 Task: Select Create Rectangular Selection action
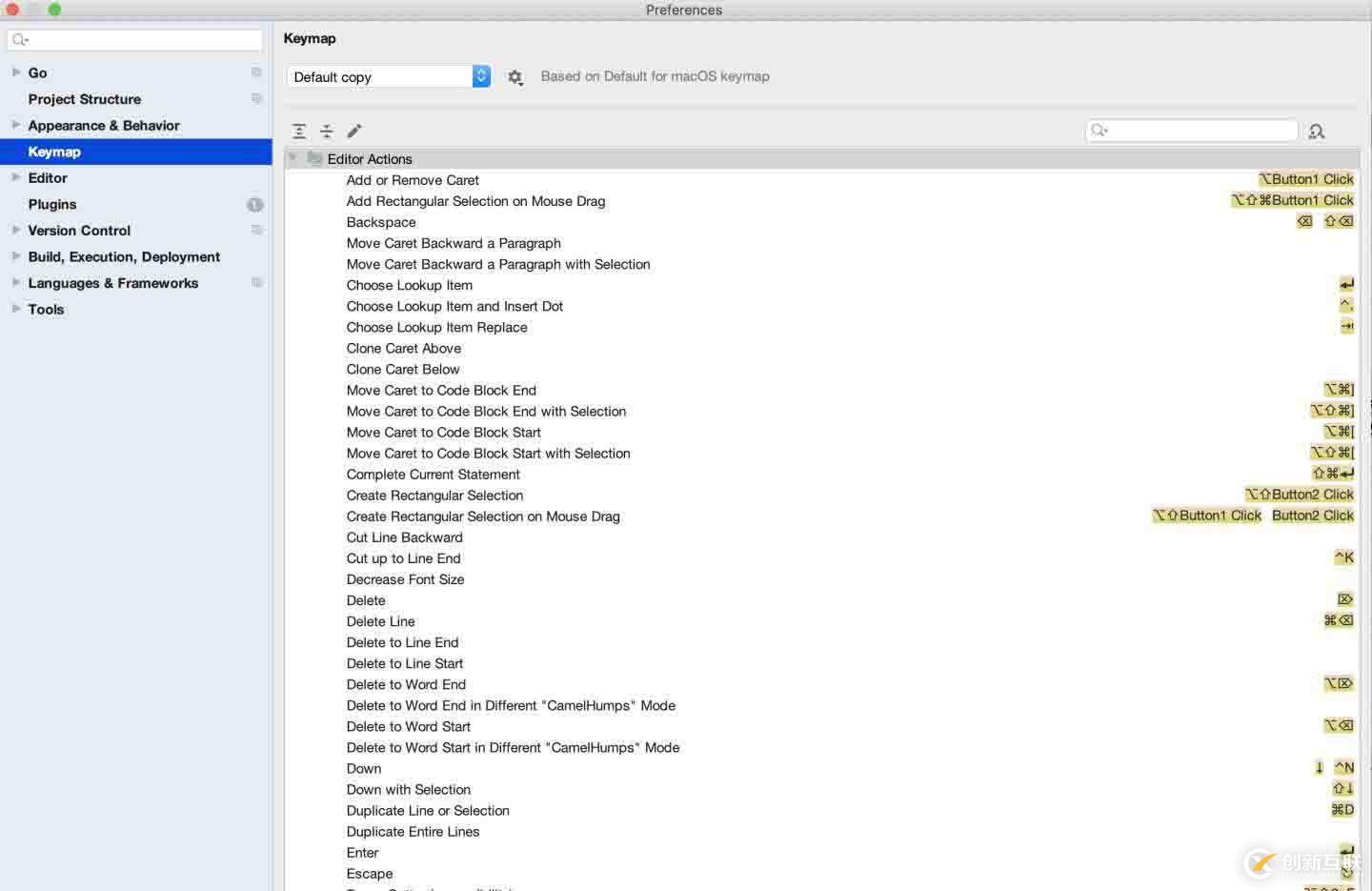pyautogui.click(x=434, y=496)
